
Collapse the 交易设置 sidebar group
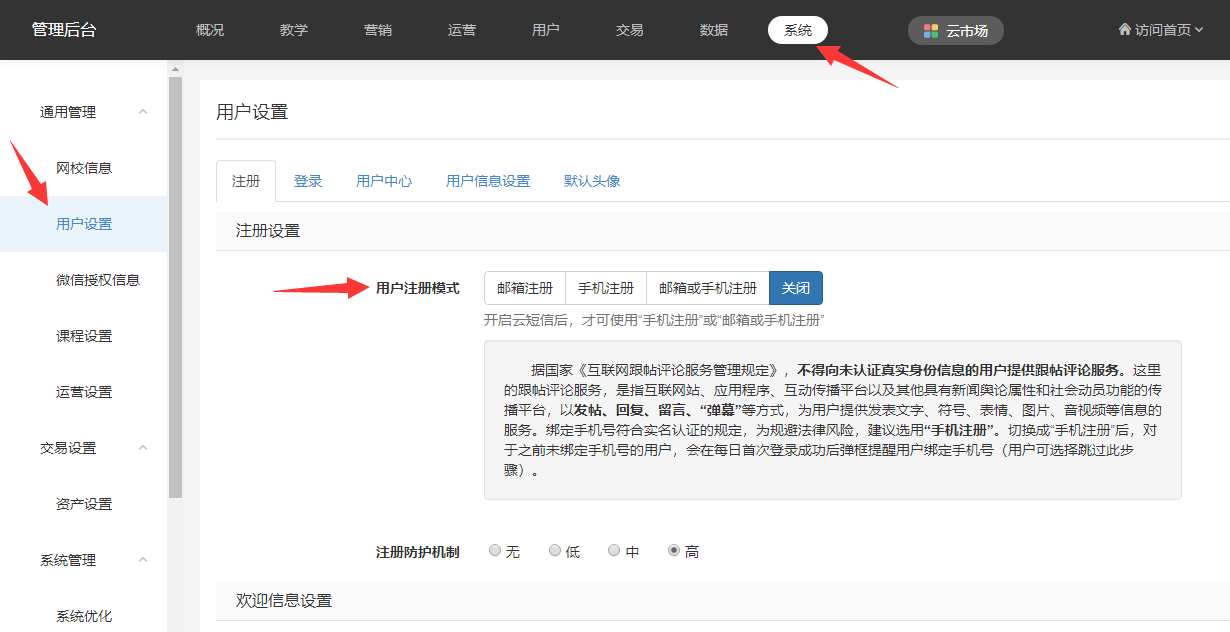click(143, 448)
